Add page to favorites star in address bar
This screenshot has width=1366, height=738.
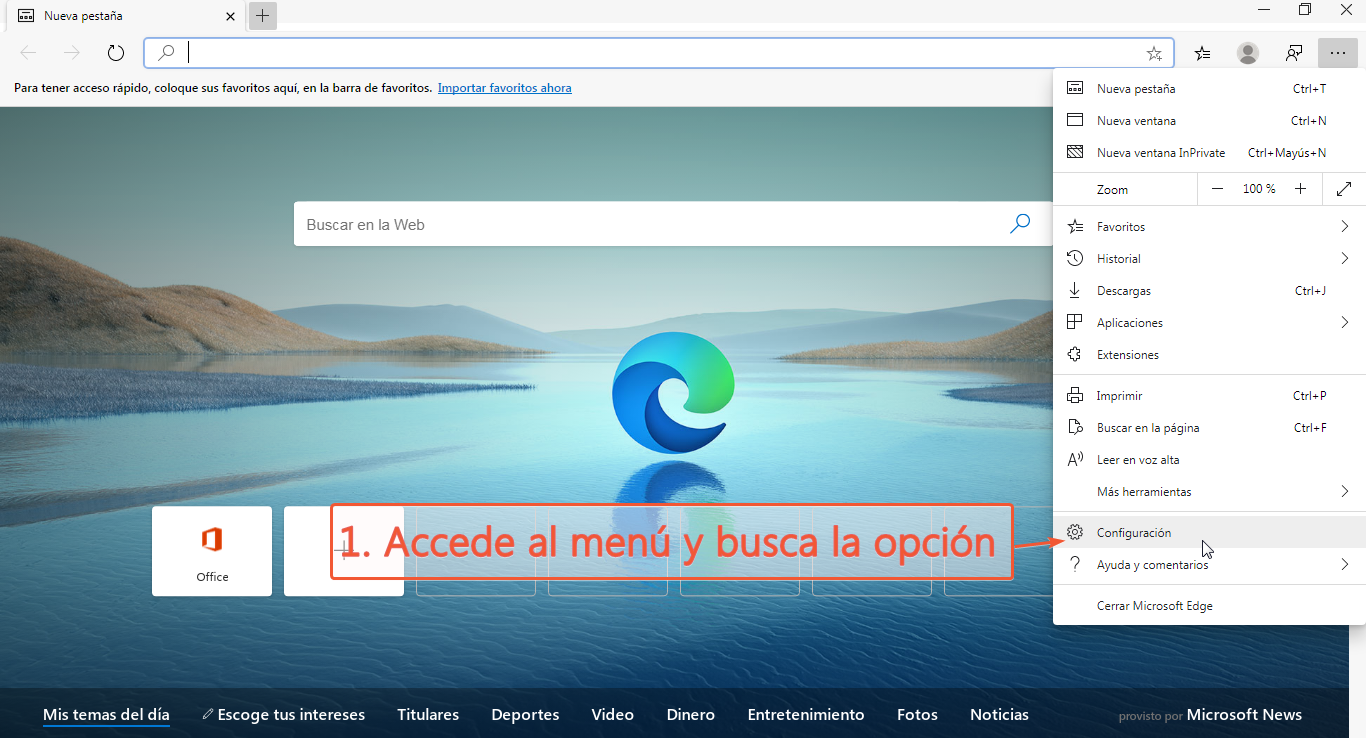[1154, 53]
